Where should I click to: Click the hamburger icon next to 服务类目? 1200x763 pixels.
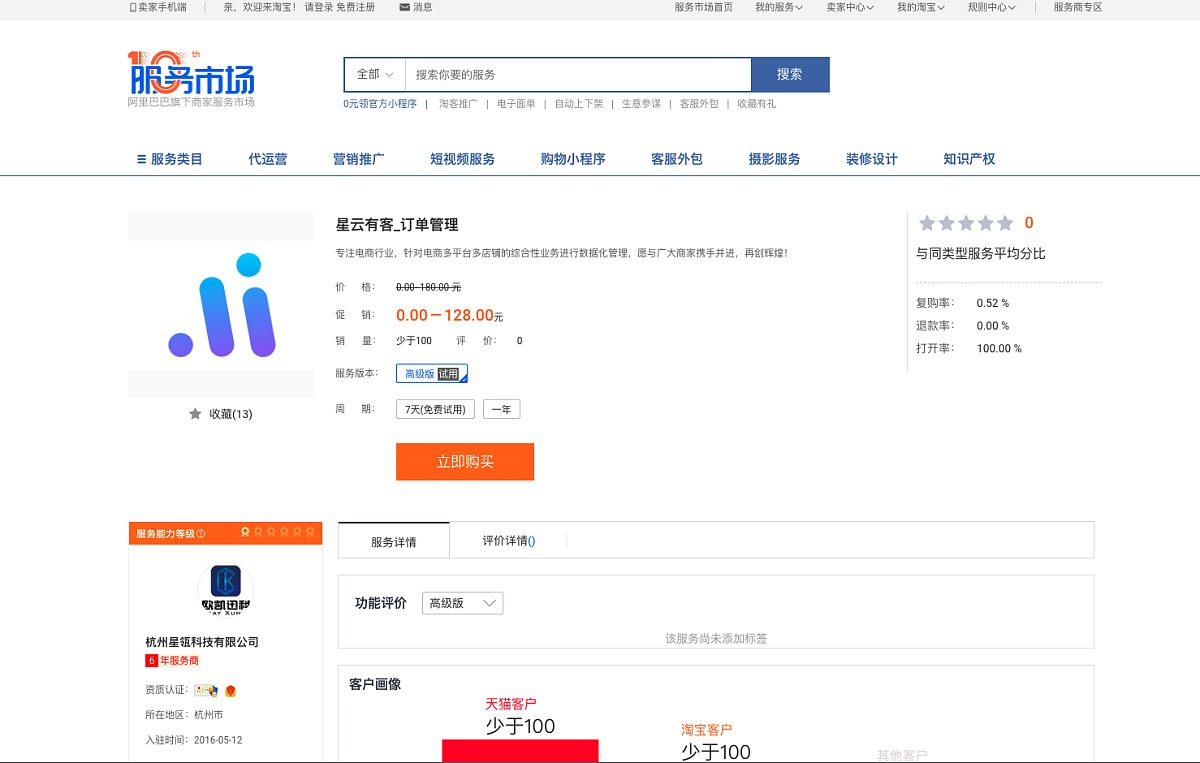pos(141,159)
